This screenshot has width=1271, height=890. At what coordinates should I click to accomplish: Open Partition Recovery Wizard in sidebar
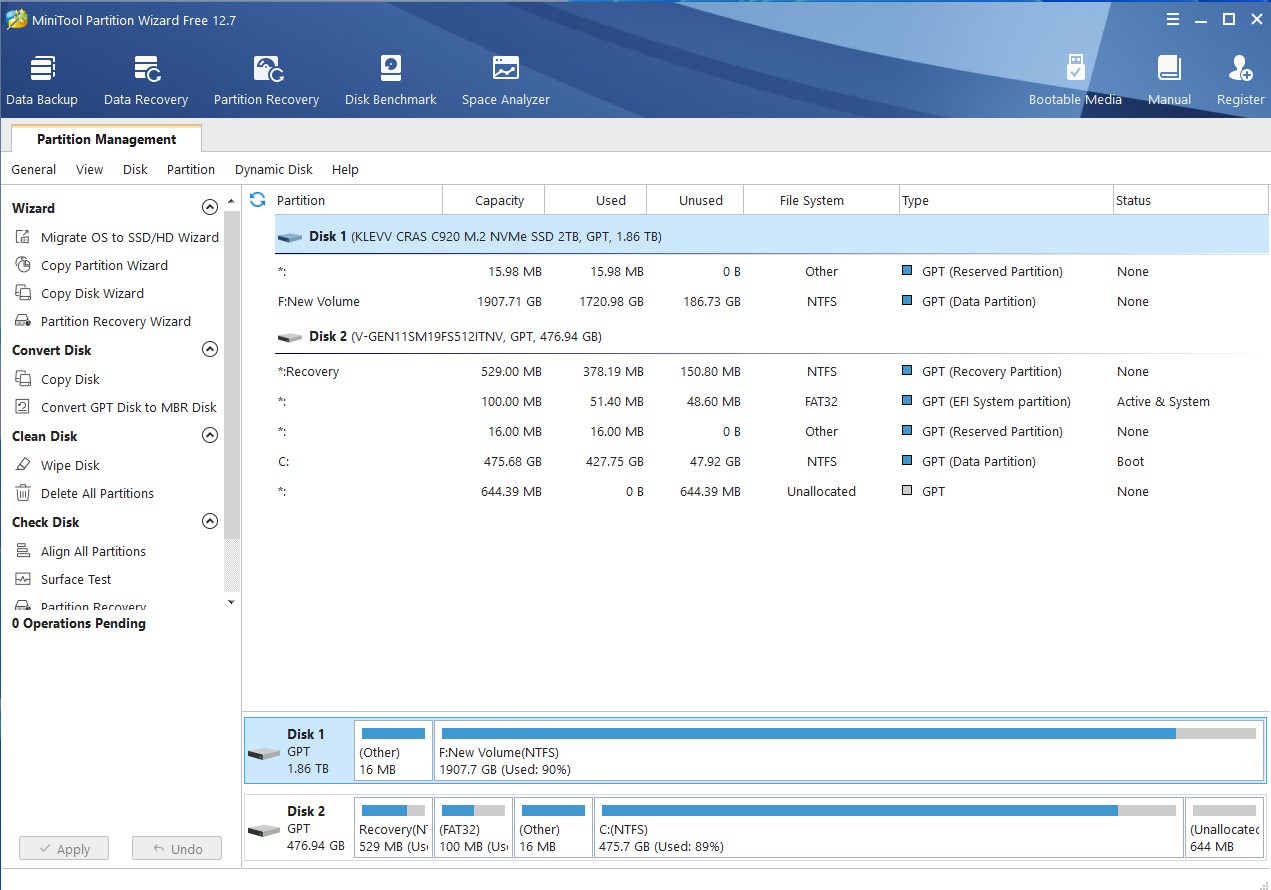(x=103, y=321)
